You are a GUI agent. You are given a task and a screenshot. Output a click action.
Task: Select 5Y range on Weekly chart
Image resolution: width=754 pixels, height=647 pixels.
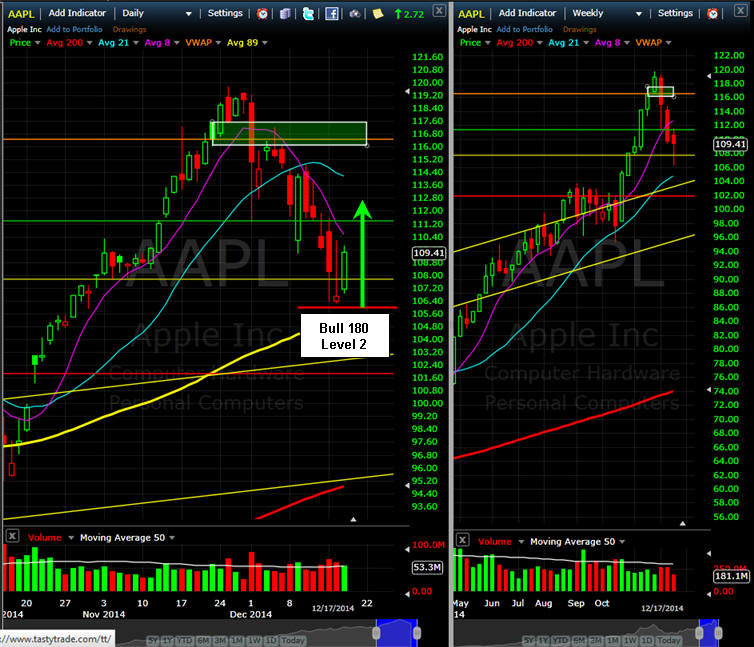[x=528, y=640]
